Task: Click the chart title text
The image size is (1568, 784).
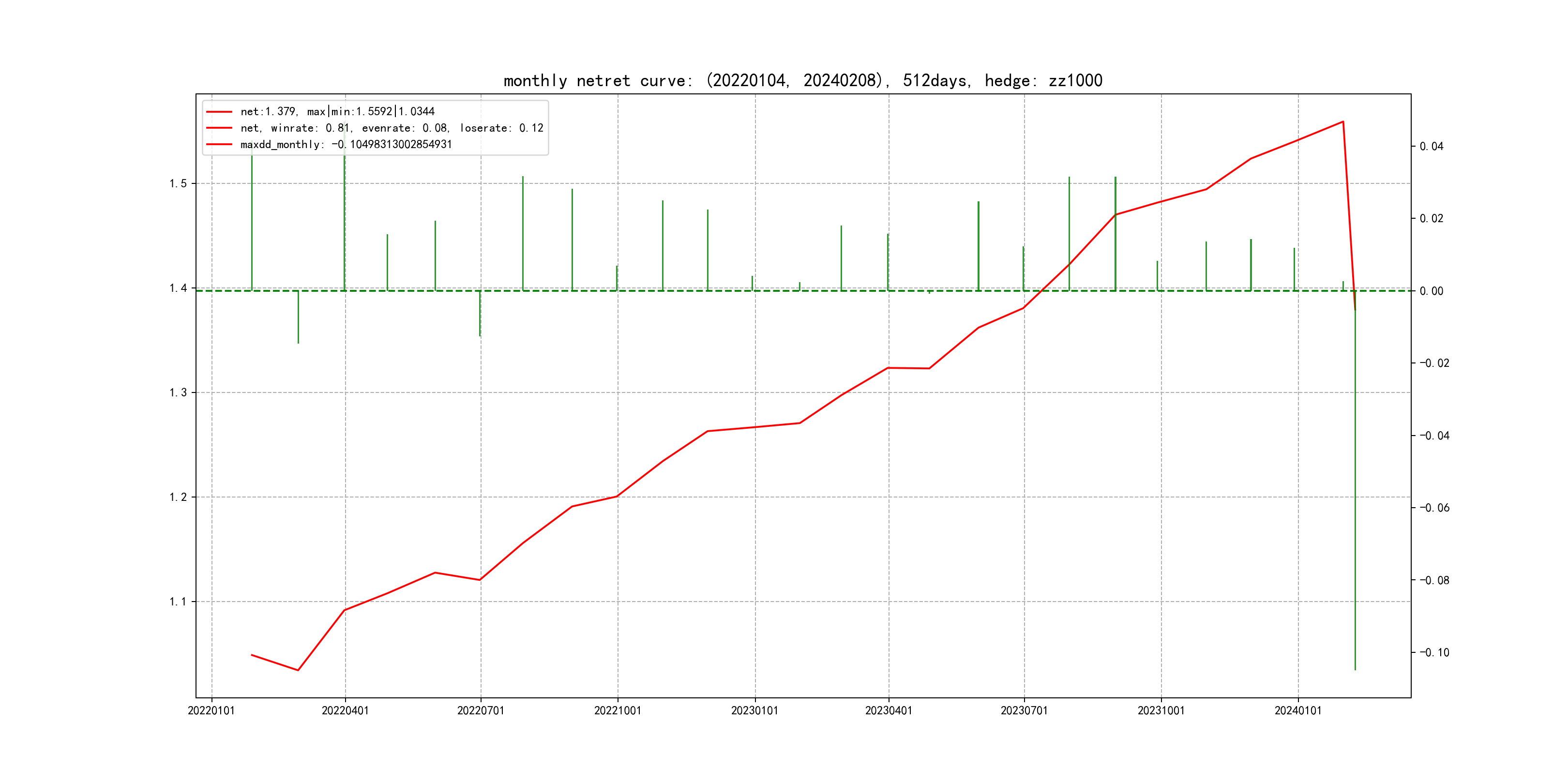Action: coord(802,80)
